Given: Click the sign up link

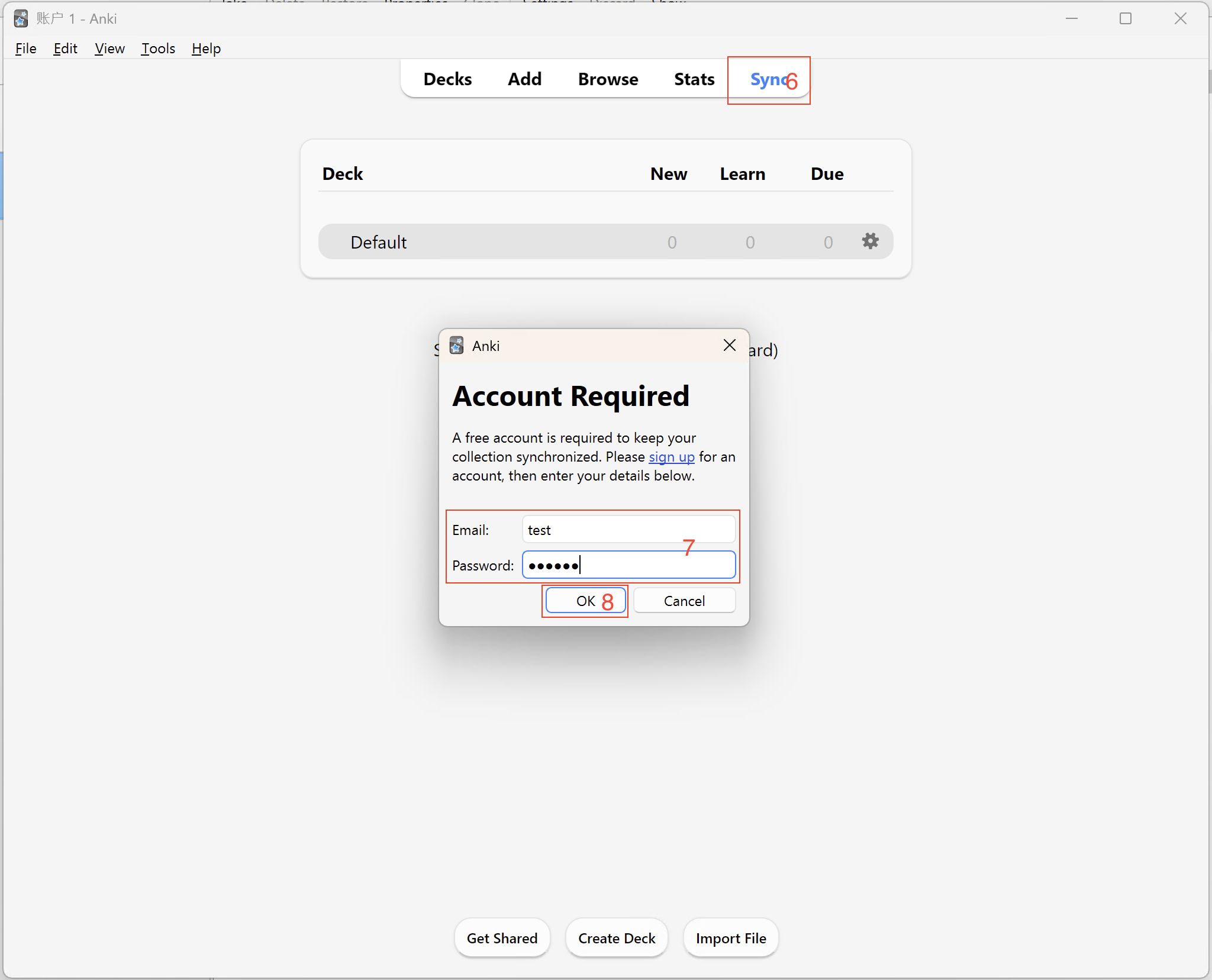Looking at the screenshot, I should 671,456.
